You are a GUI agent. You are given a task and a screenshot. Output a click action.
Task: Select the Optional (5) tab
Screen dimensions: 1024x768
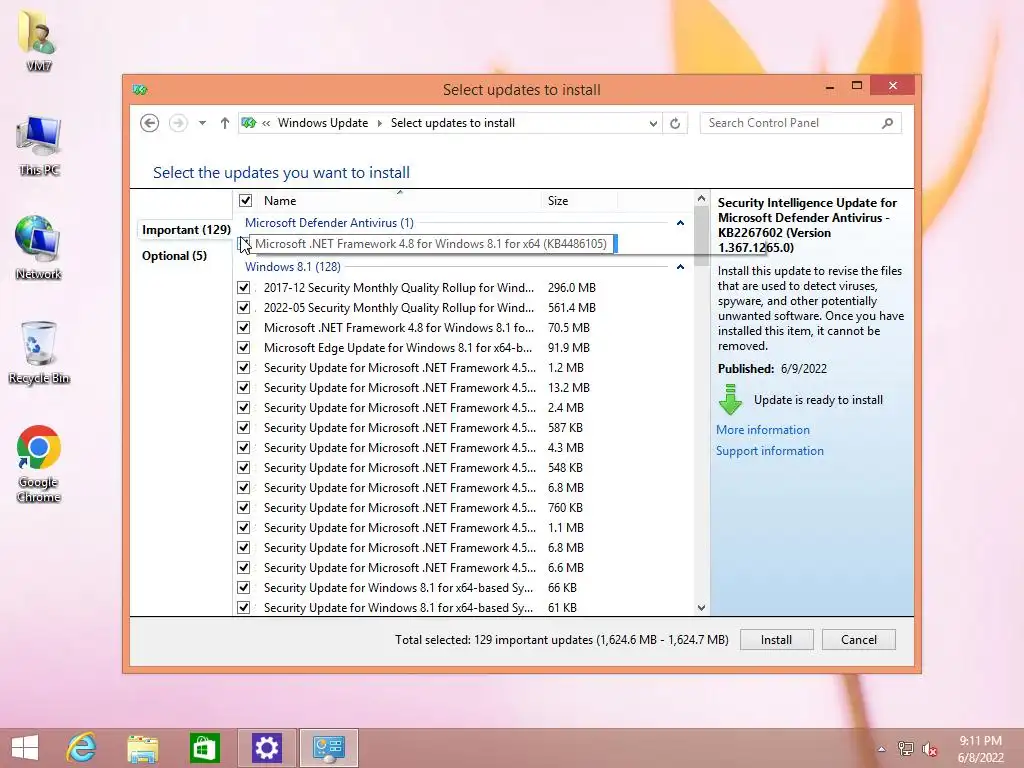(x=174, y=255)
